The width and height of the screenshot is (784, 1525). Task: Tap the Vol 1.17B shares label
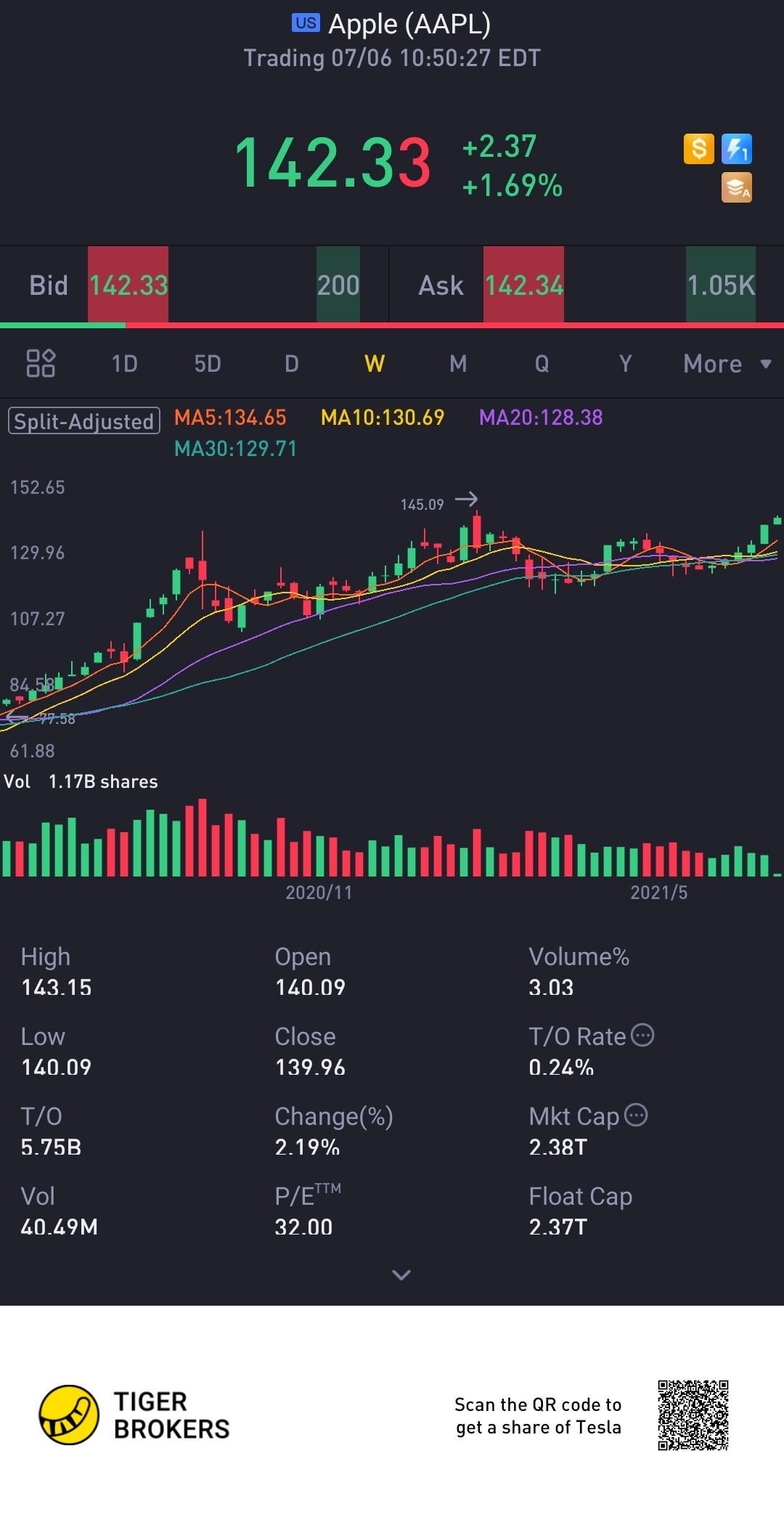(x=81, y=781)
